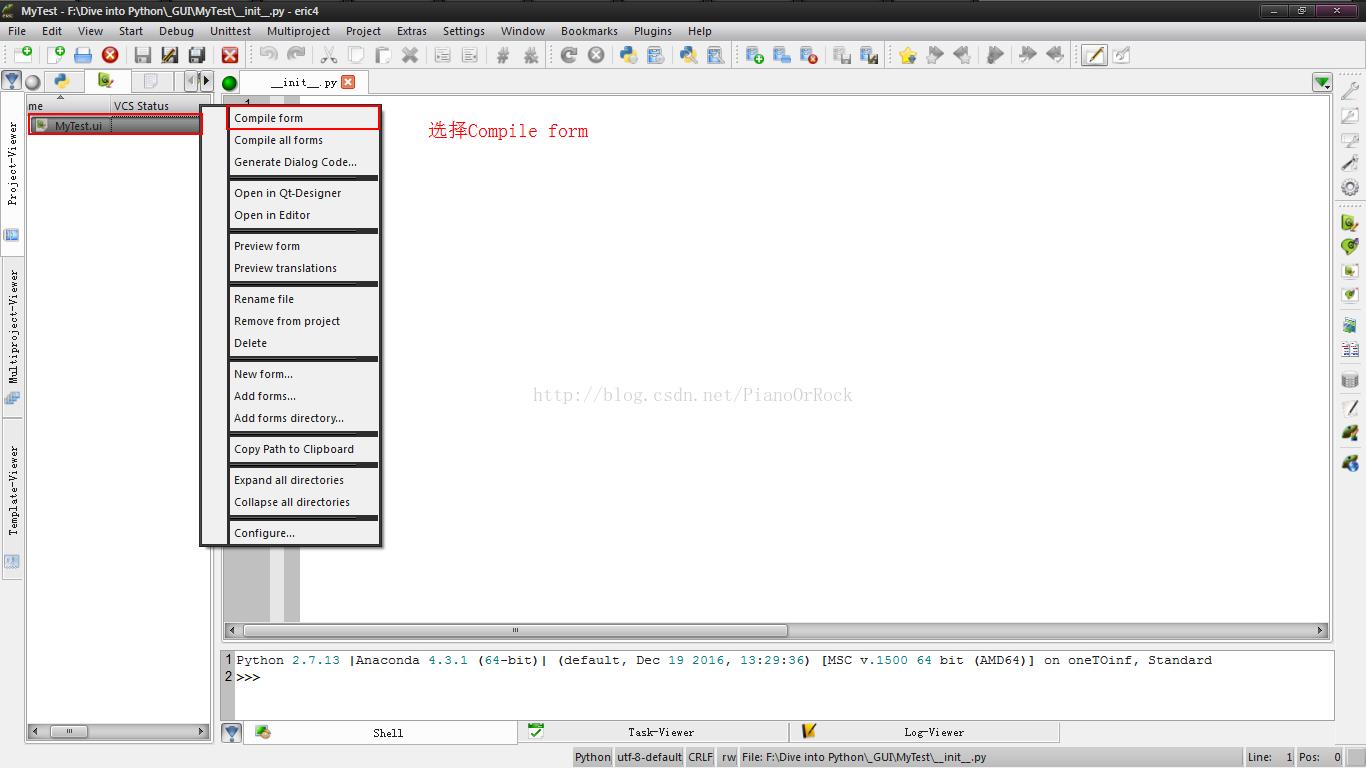This screenshot has width=1366, height=768.
Task: Click the globe web browser icon, right sidebar
Action: click(1350, 462)
